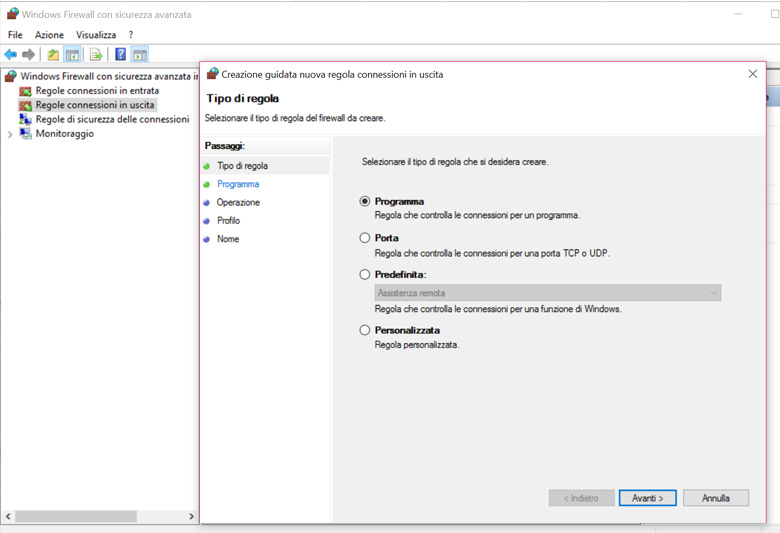780x533 pixels.
Task: Open the Assistenza remota dropdown list
Action: 548,293
